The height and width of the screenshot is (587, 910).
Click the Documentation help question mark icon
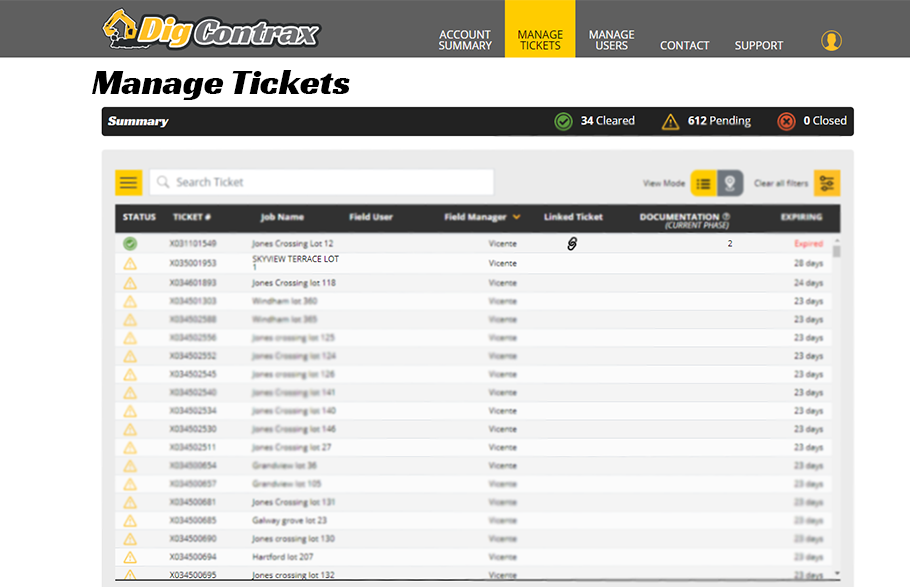coord(726,216)
